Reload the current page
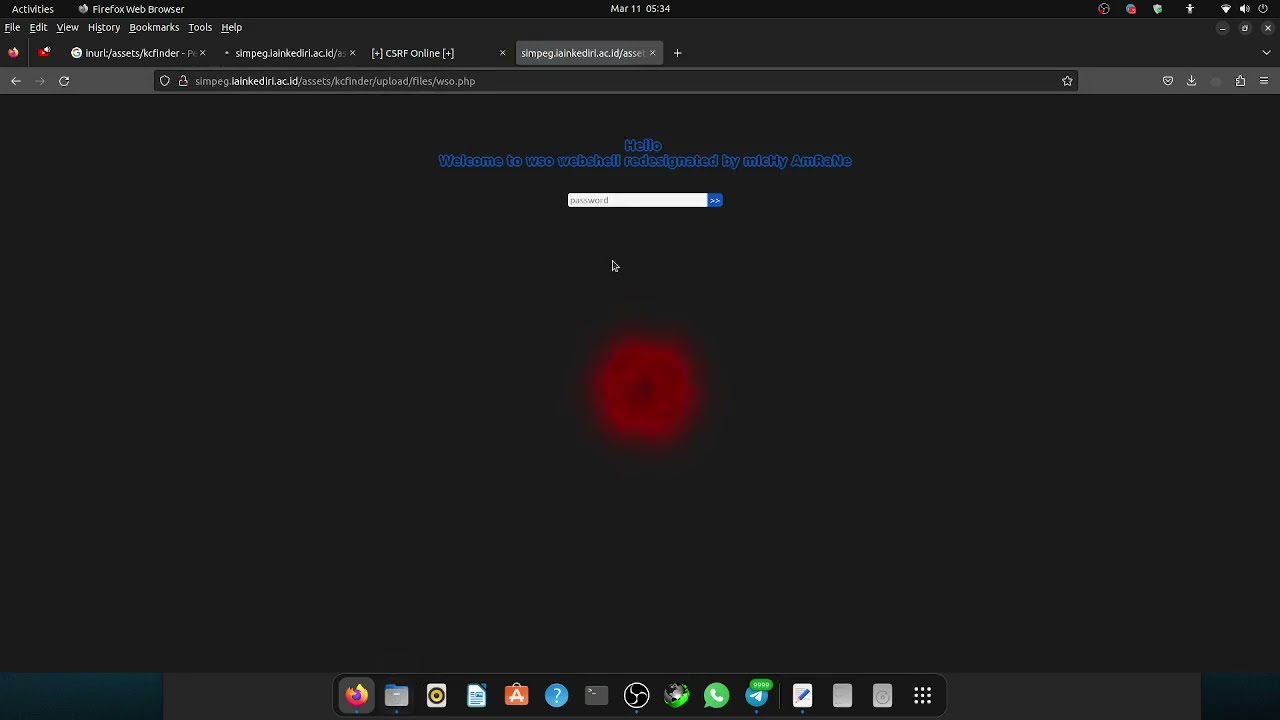The width and height of the screenshot is (1280, 720). (x=64, y=81)
